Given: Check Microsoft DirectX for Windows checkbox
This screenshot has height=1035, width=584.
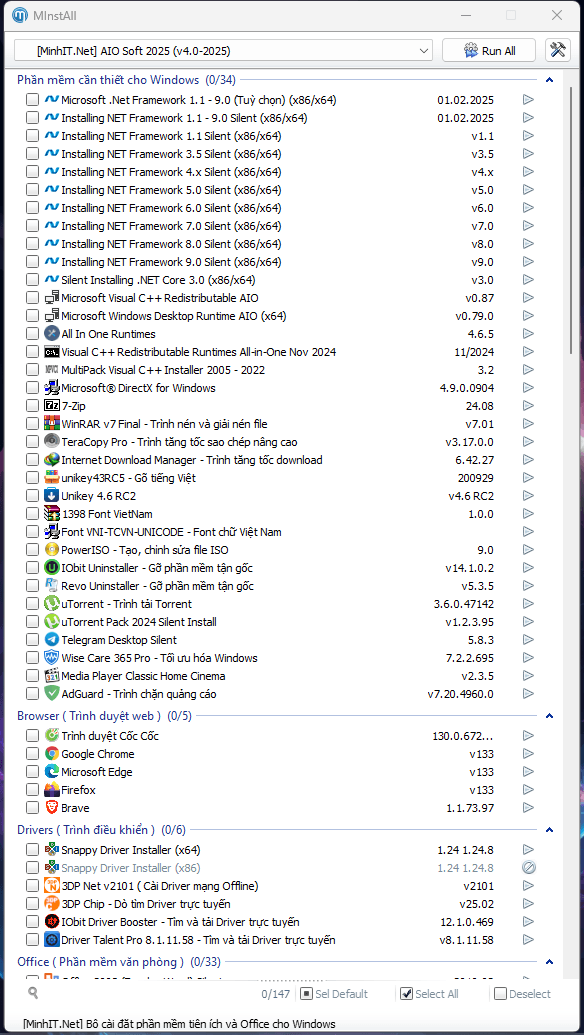Looking at the screenshot, I should pos(32,388).
